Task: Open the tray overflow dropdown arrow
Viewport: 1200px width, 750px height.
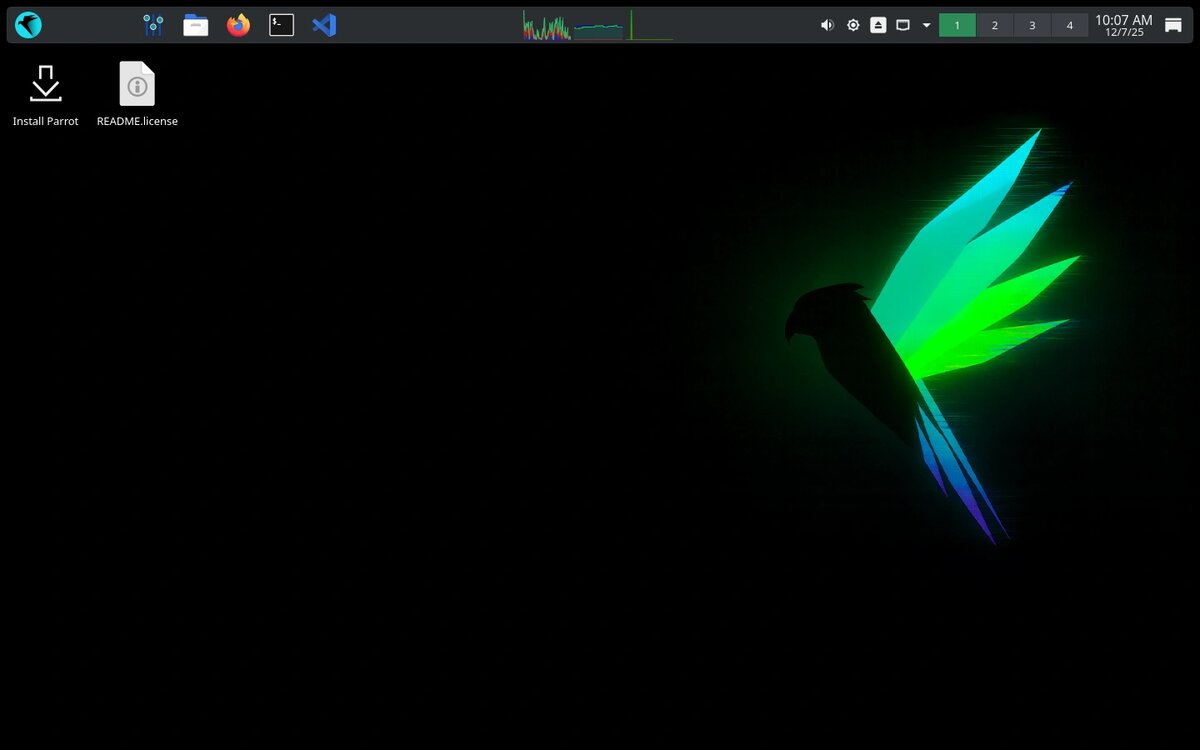Action: (x=926, y=25)
